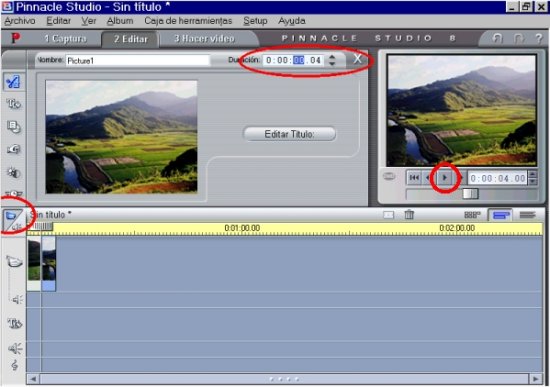The image size is (550, 387).
Task: Open the Titles tool in the toolbox
Action: pos(14,104)
